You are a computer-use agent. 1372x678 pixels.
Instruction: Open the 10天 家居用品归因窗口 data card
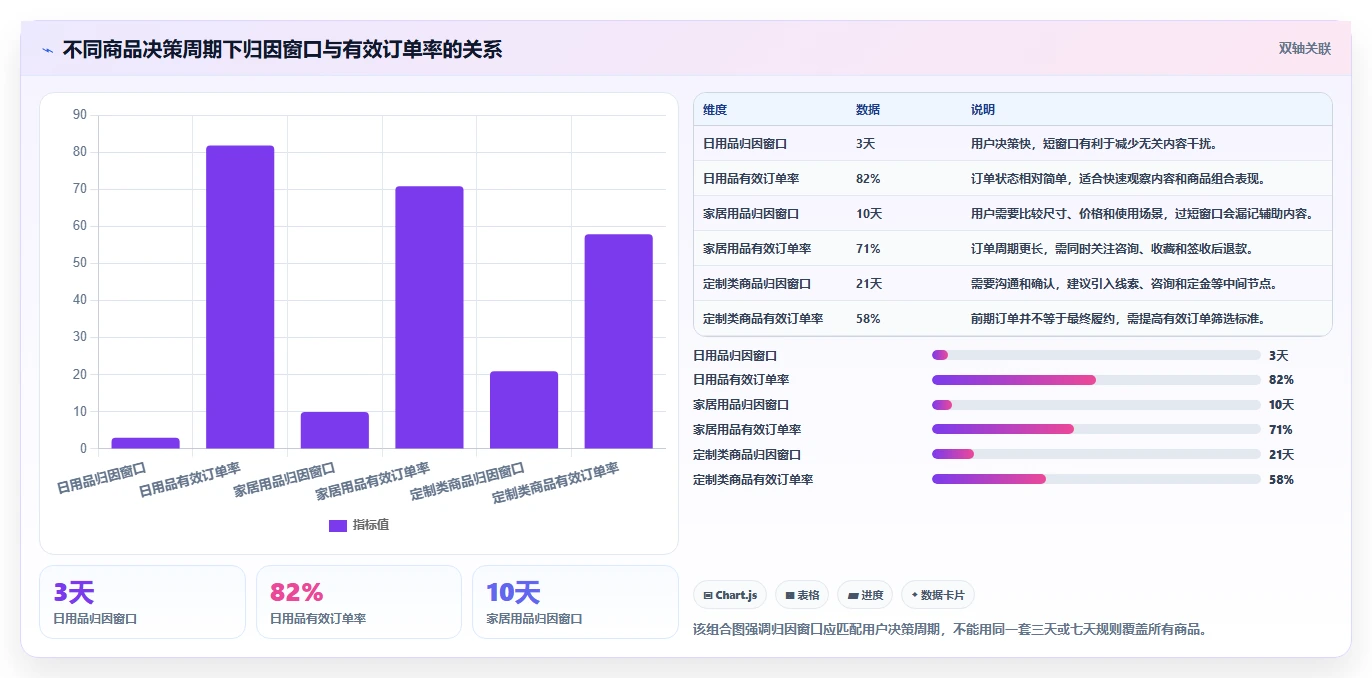coord(575,602)
